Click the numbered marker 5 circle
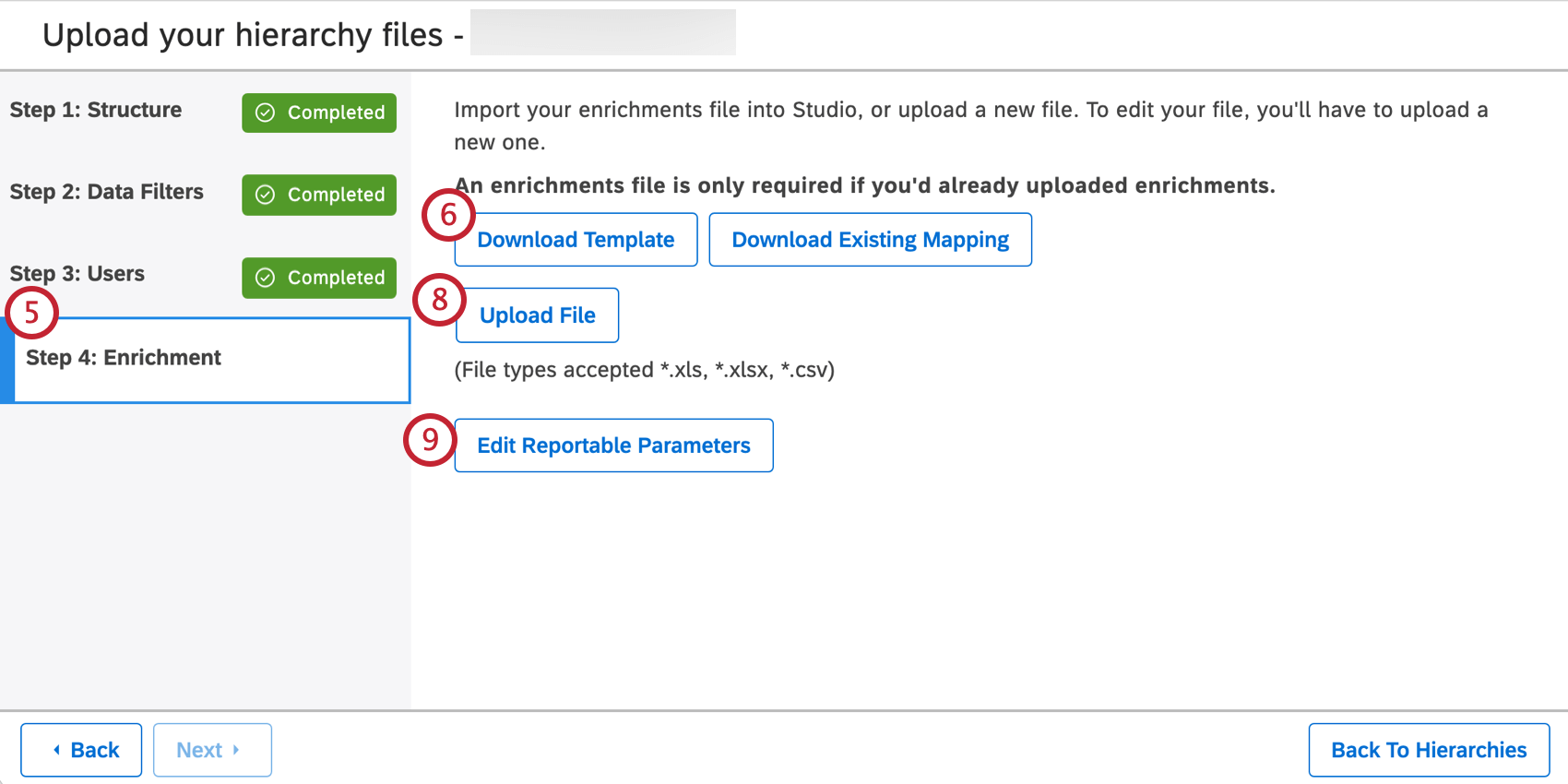Screen dimensions: 1568x784 click(x=32, y=313)
